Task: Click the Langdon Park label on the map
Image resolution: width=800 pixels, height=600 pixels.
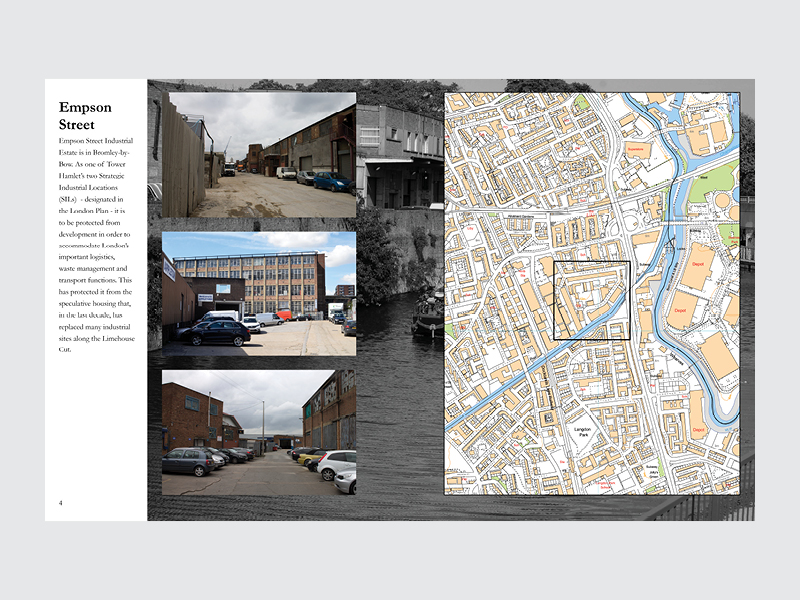Action: (x=581, y=431)
